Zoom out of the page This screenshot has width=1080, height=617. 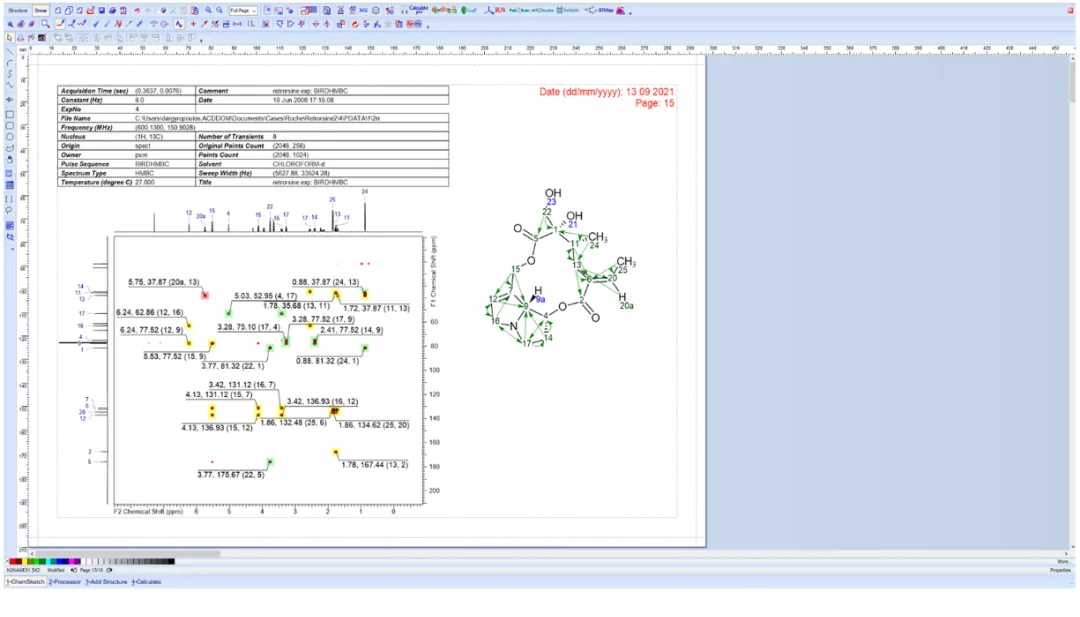[x=219, y=10]
